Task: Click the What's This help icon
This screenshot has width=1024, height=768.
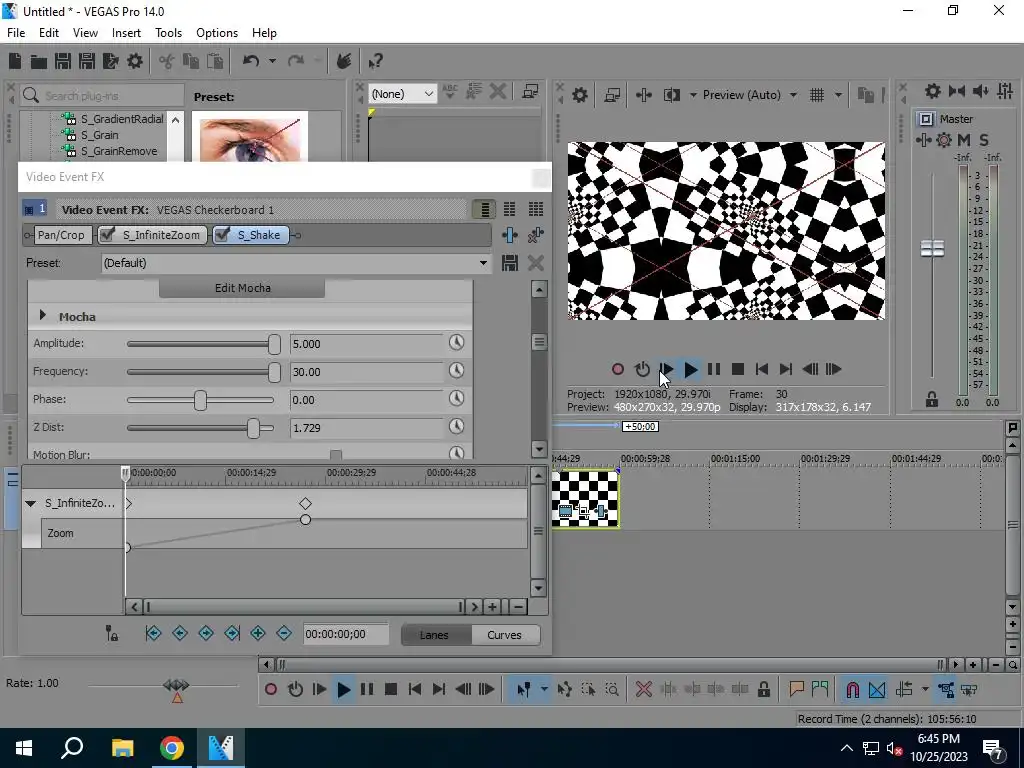Action: [x=375, y=61]
